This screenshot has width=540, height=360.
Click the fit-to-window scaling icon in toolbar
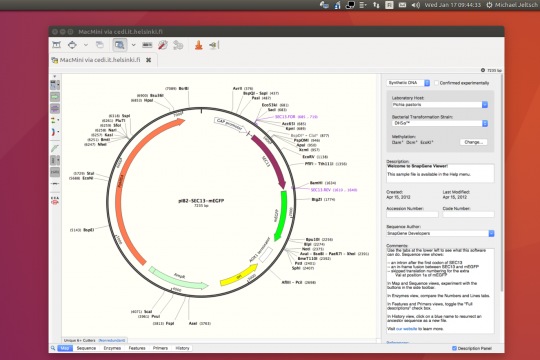(72, 45)
